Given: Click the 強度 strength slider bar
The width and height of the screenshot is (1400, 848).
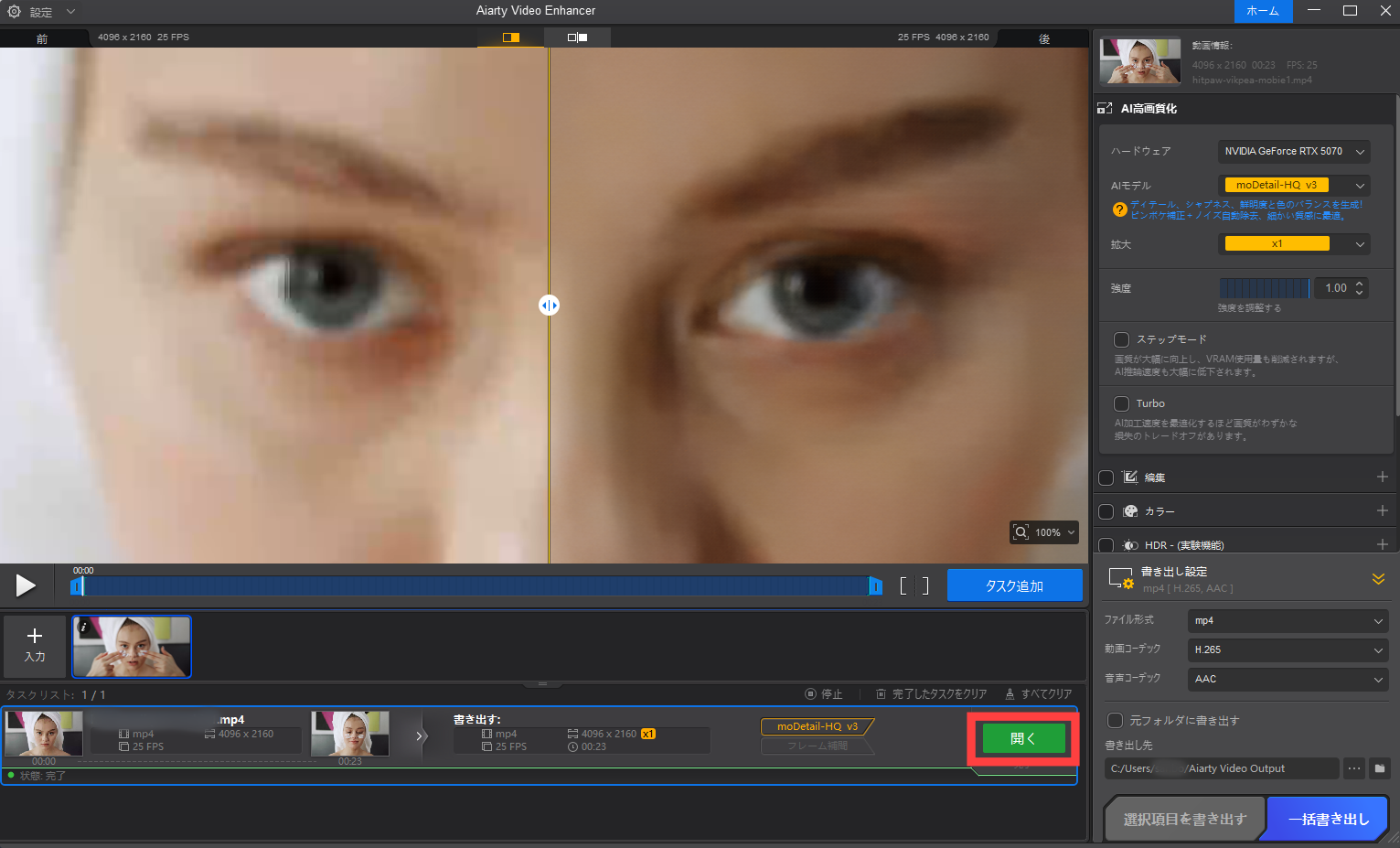Looking at the screenshot, I should [1264, 288].
